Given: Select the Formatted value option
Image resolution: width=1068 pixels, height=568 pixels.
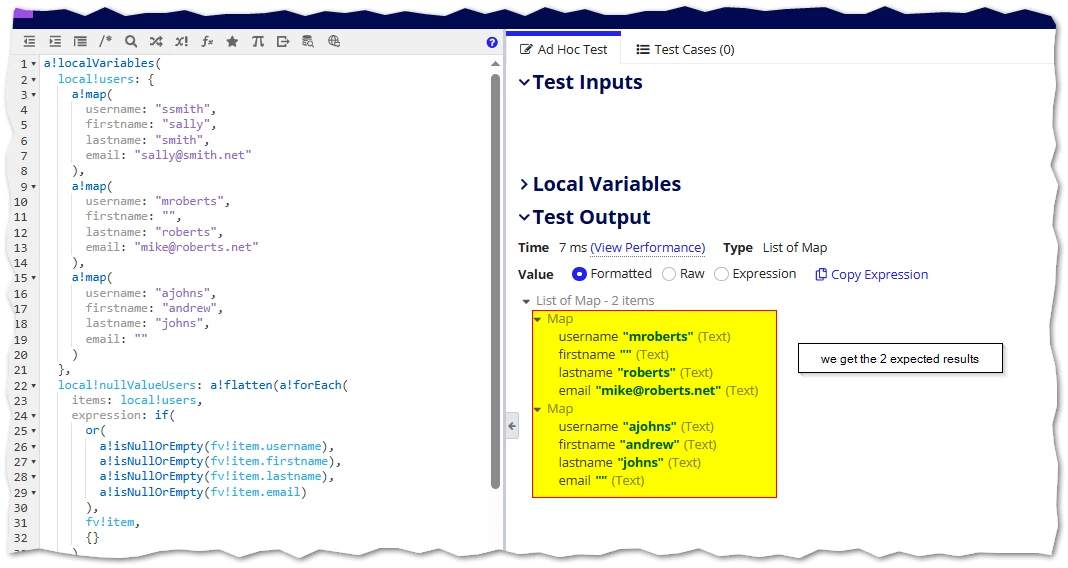Looking at the screenshot, I should pyautogui.click(x=580, y=274).
